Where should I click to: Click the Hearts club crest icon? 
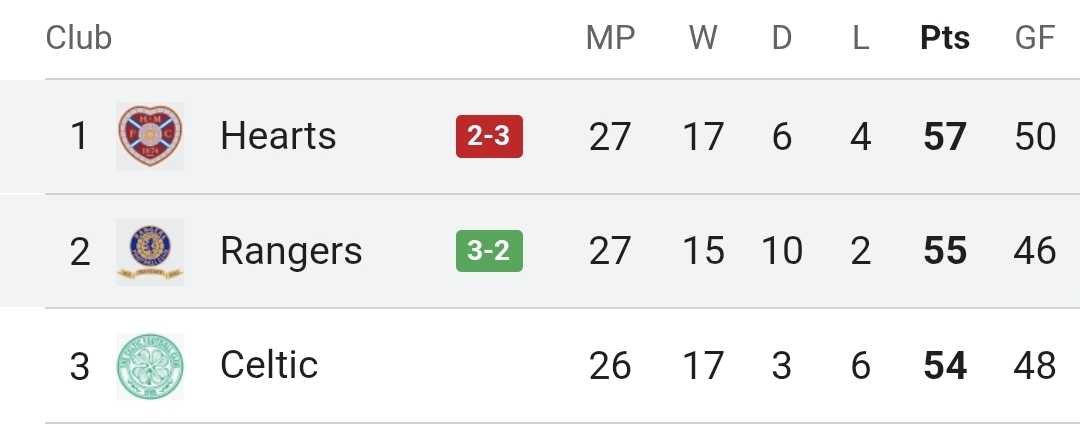(x=150, y=136)
